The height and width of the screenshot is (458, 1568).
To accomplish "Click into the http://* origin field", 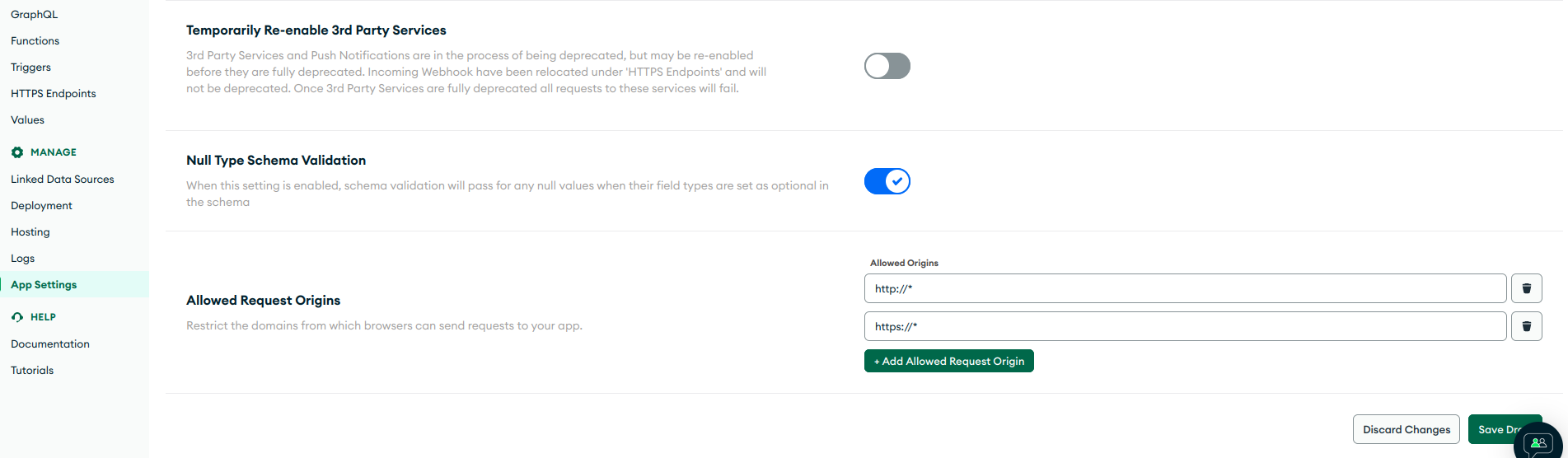I will (x=1185, y=288).
